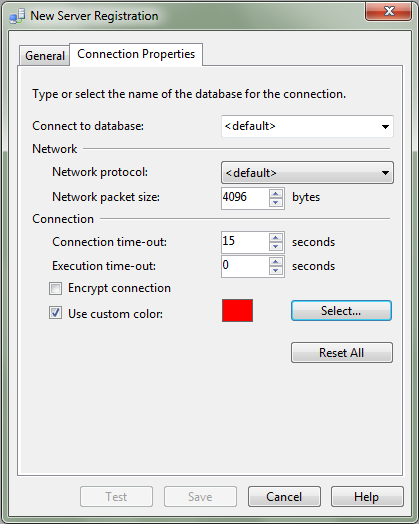
Task: Decrease connection time-out with down arrow
Action: point(276,246)
